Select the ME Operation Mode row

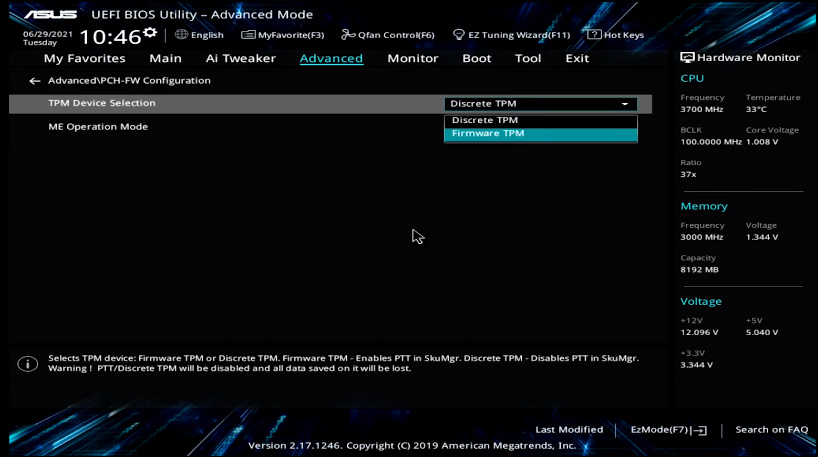pyautogui.click(x=98, y=127)
